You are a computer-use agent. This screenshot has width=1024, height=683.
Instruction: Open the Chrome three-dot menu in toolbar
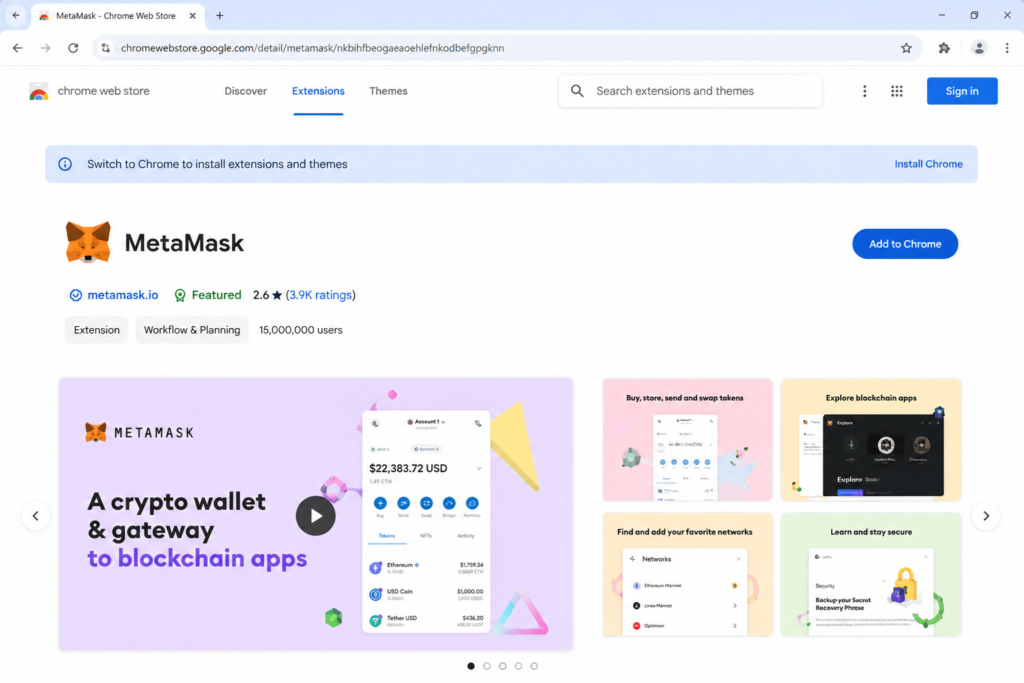coord(1007,48)
